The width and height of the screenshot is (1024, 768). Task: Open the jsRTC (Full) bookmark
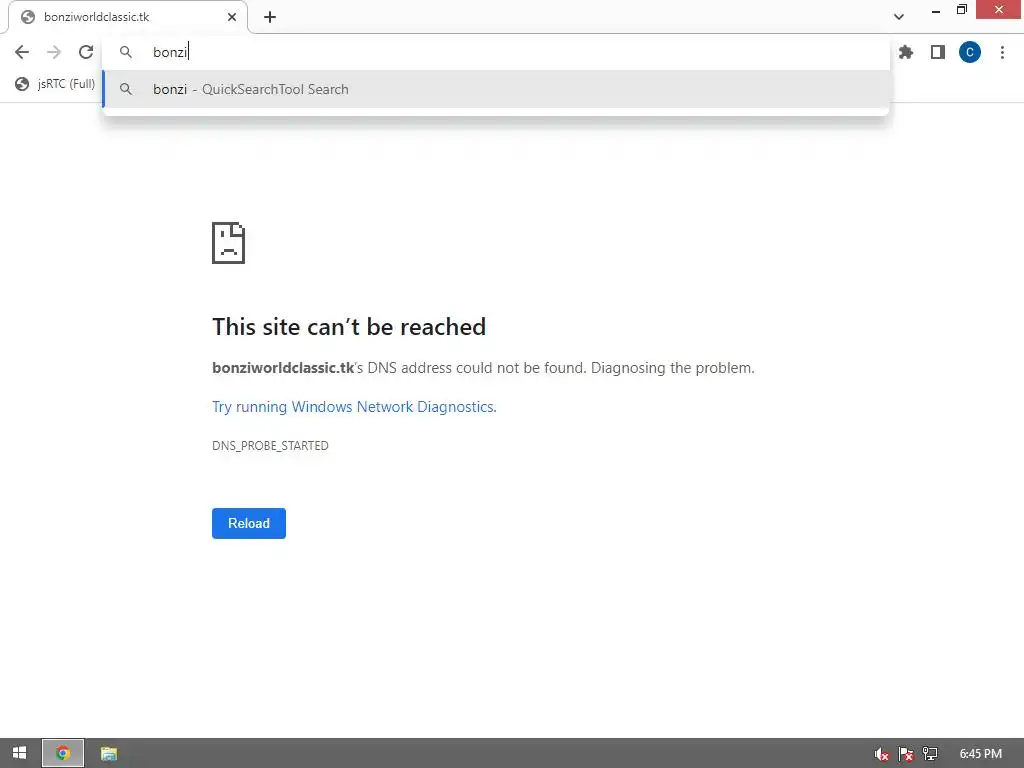point(56,84)
